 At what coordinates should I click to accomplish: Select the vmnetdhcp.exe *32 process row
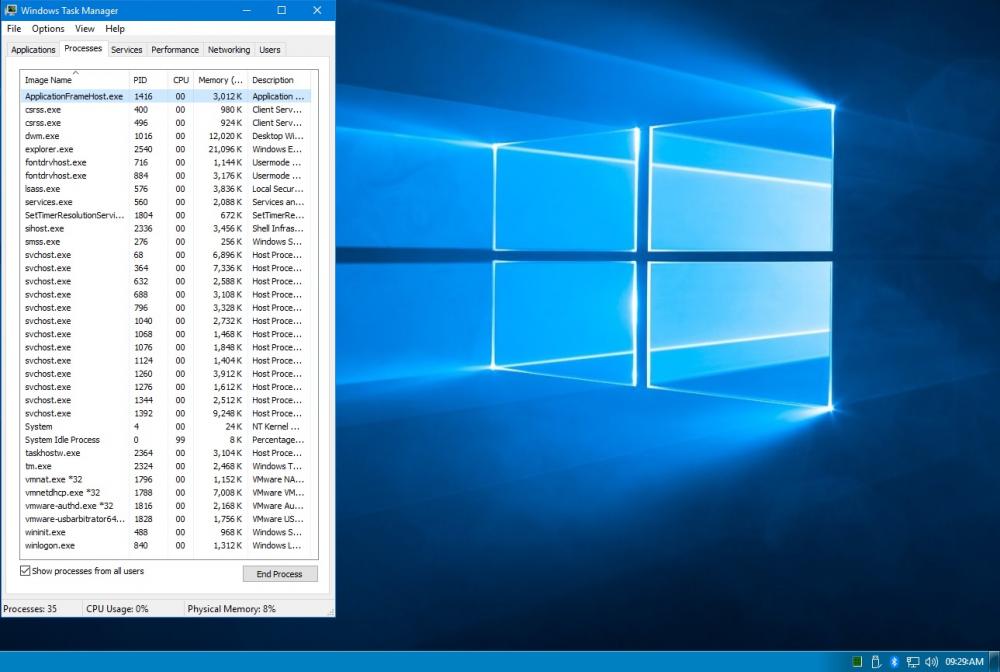click(x=62, y=493)
